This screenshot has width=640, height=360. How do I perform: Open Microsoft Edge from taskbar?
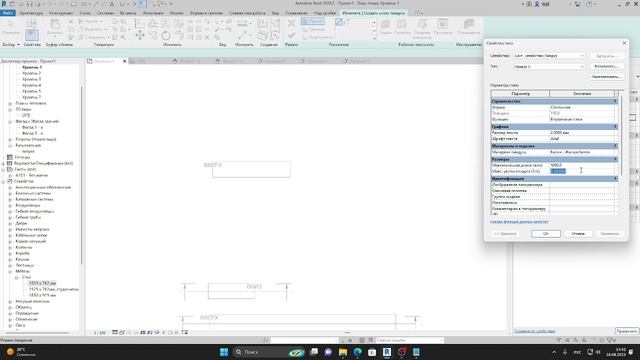358,352
